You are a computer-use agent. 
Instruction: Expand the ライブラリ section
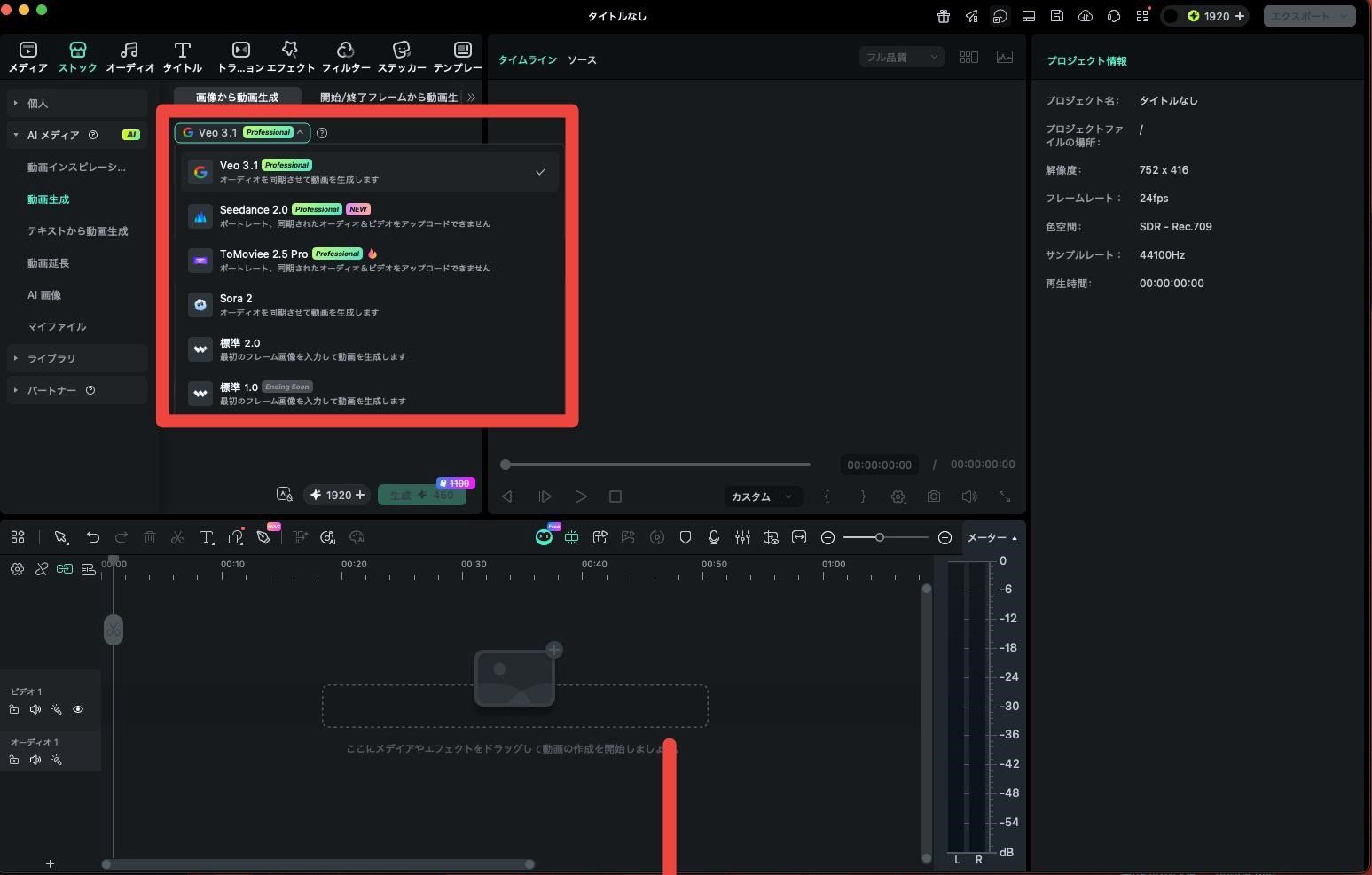click(77, 358)
